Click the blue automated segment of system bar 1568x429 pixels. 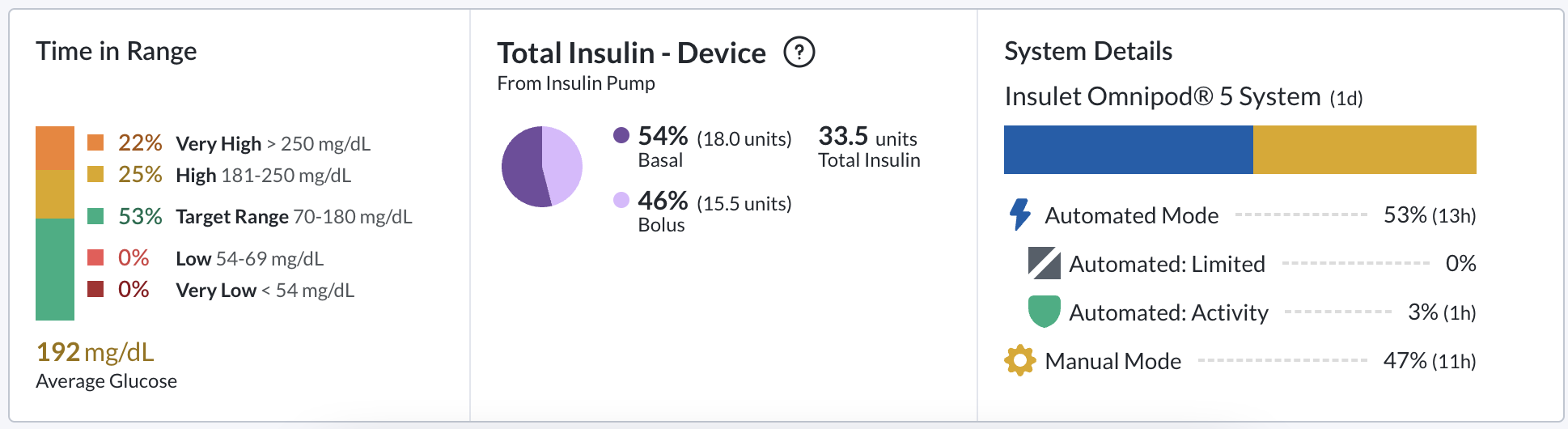coord(1129,150)
